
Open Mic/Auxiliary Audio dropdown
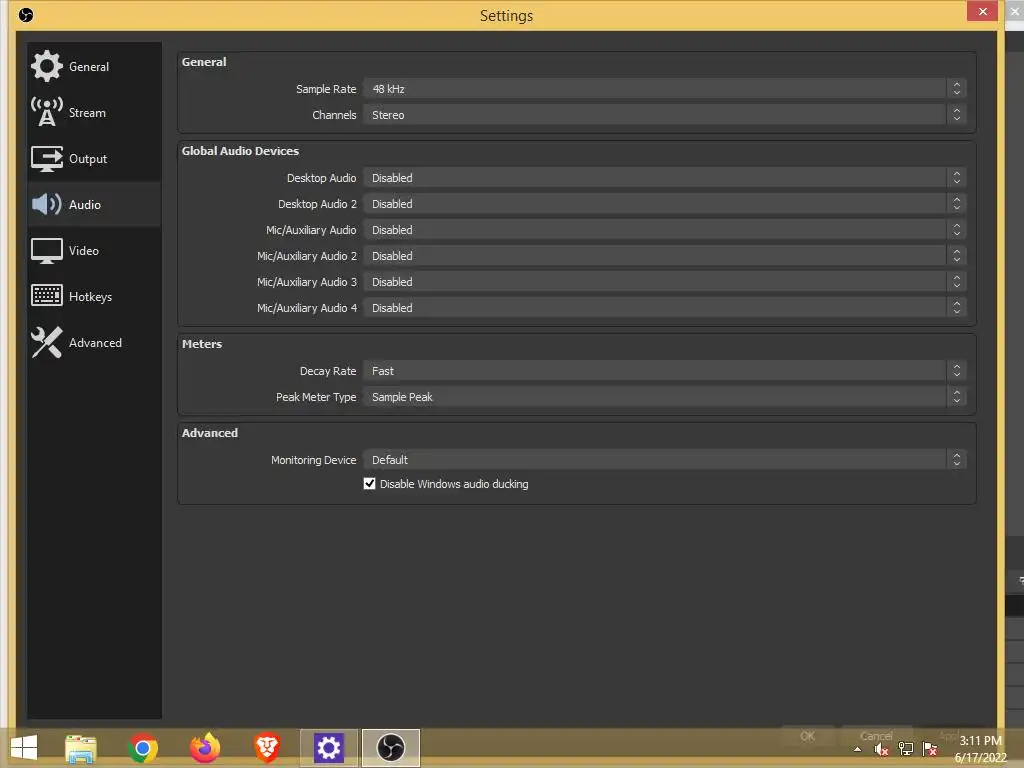(x=665, y=230)
